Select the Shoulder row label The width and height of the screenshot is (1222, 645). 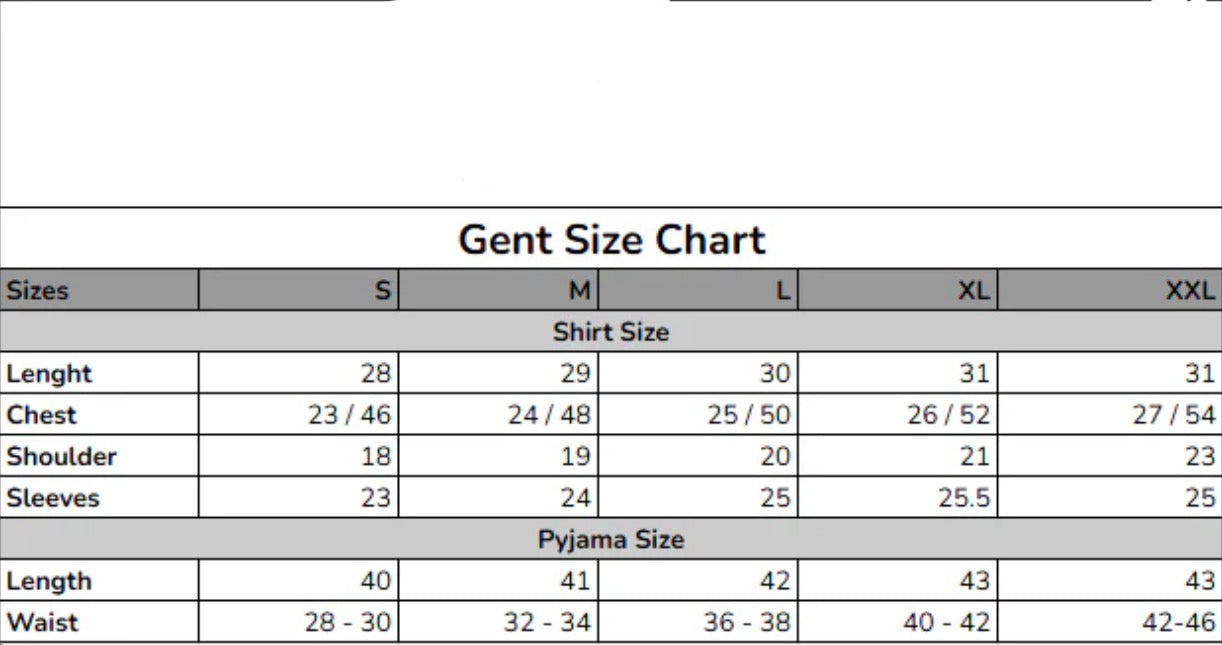pyautogui.click(x=62, y=457)
